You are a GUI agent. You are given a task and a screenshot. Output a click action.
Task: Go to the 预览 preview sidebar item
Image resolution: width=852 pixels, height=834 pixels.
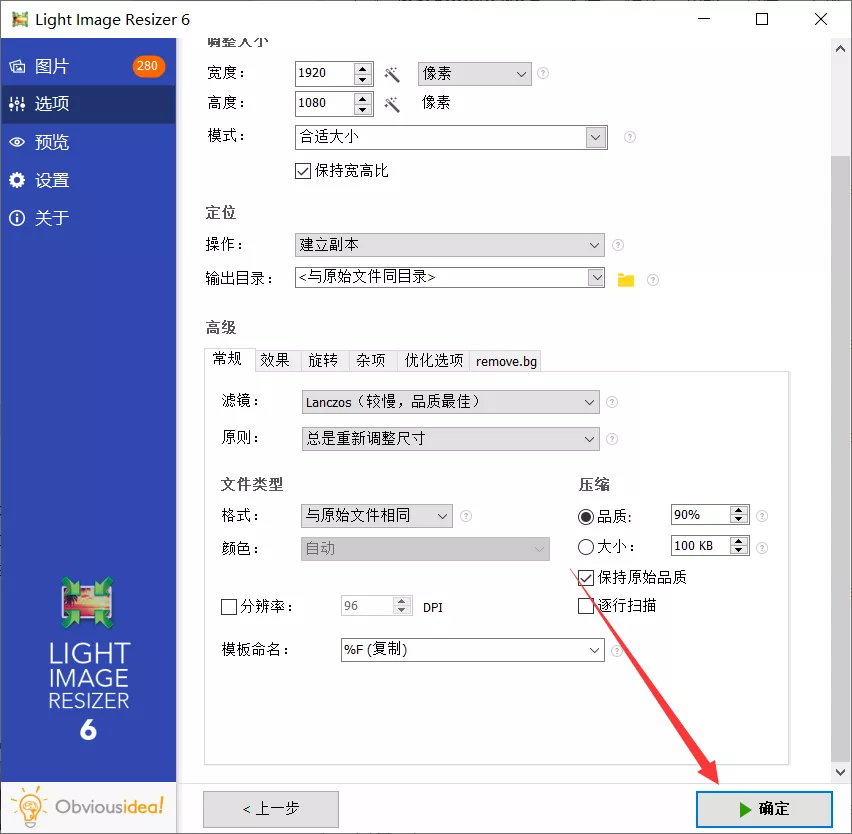88,142
